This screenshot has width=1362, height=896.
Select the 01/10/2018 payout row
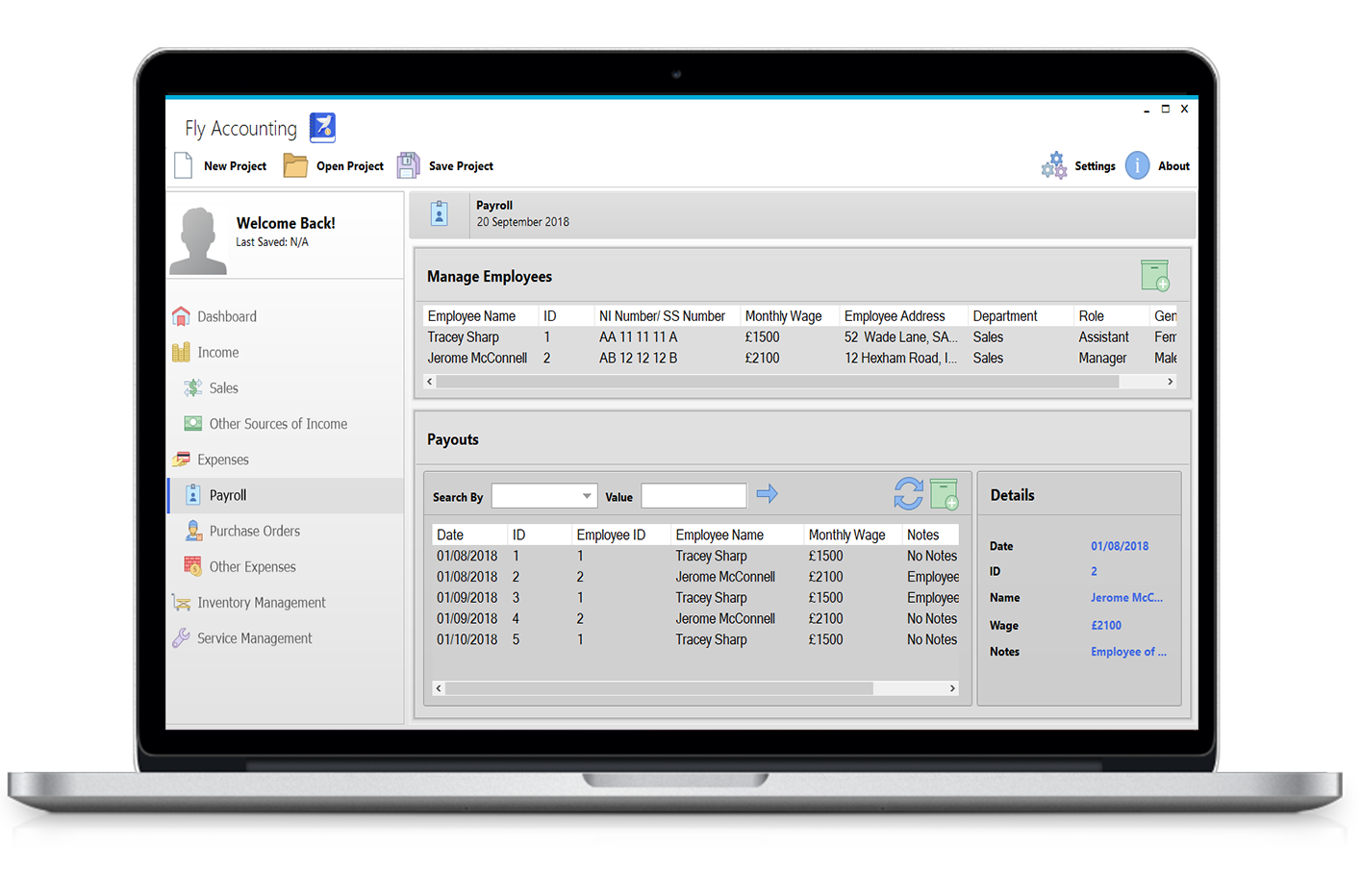tap(467, 639)
